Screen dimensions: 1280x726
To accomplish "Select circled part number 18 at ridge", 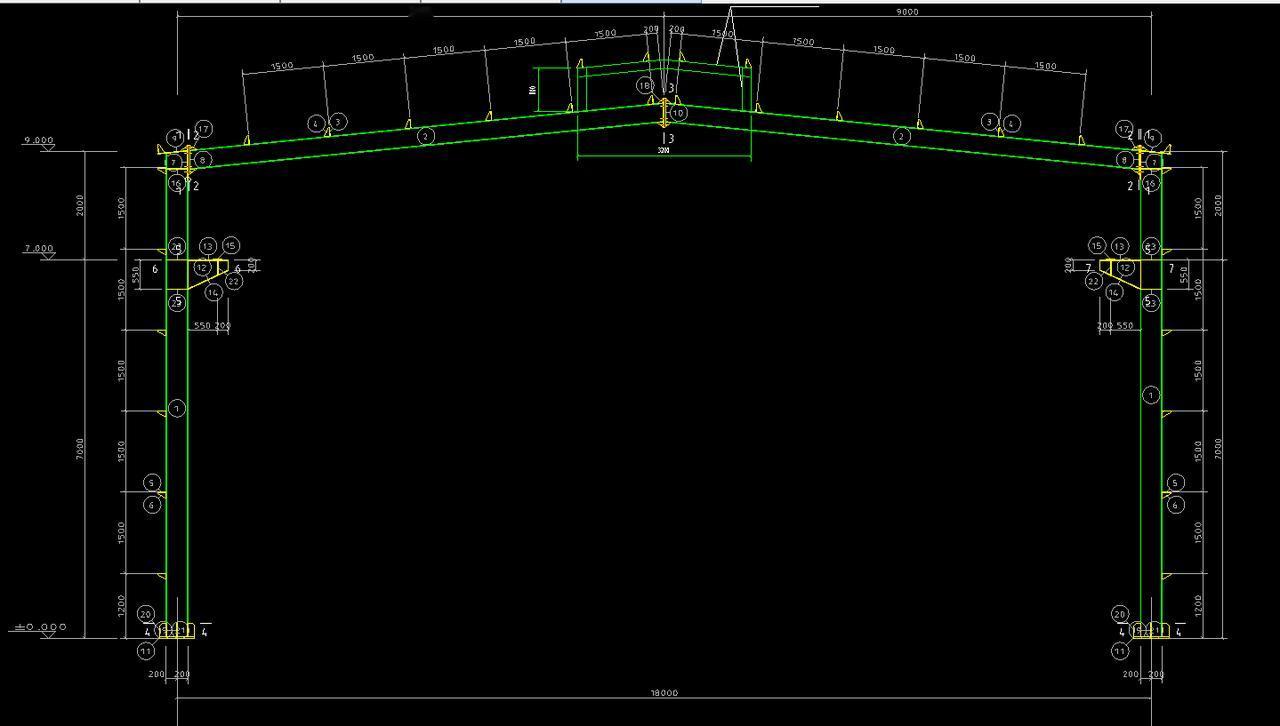I will coord(645,86).
